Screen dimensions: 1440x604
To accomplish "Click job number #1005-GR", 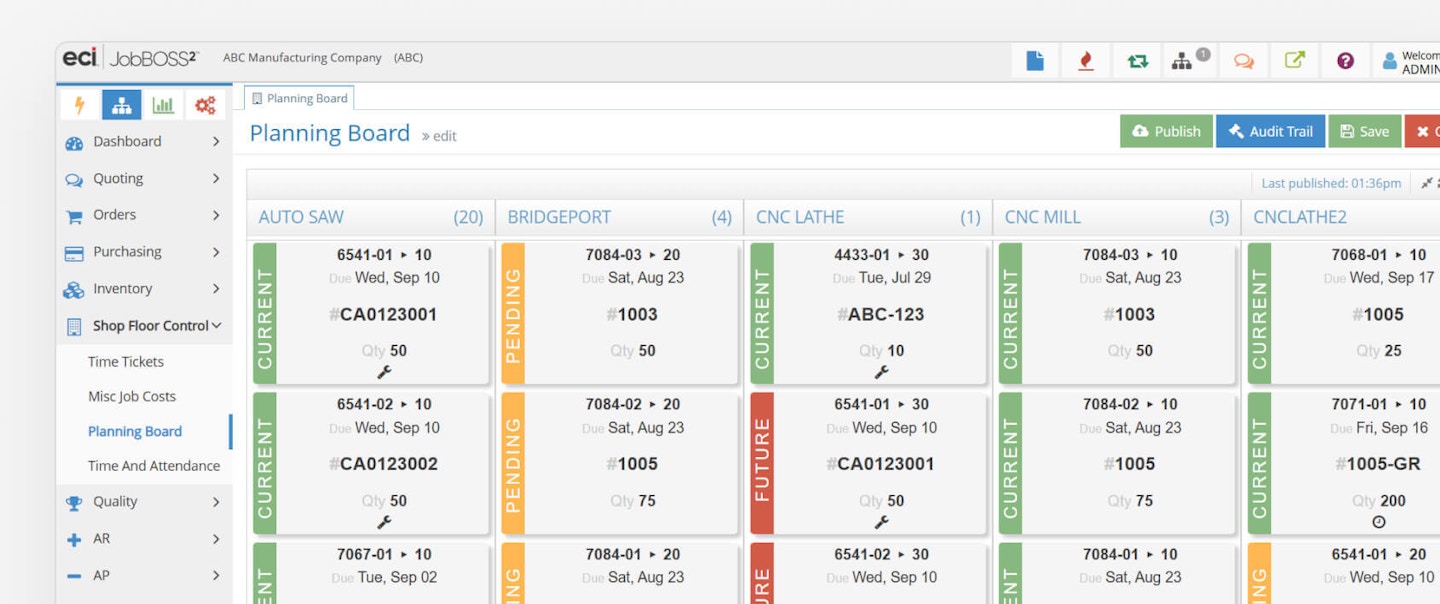I will click(x=1378, y=464).
